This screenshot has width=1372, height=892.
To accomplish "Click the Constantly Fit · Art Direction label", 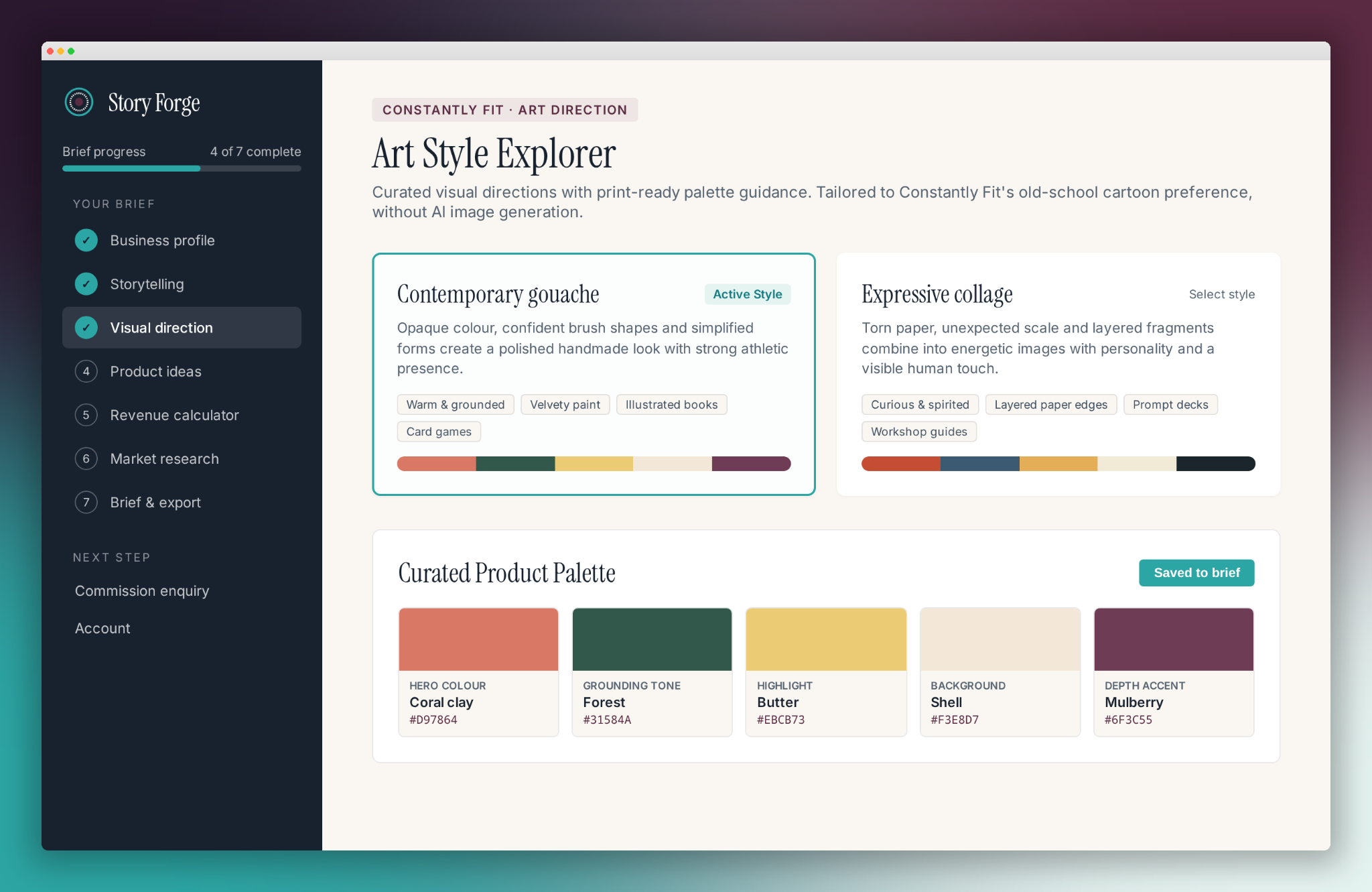I will click(x=505, y=110).
